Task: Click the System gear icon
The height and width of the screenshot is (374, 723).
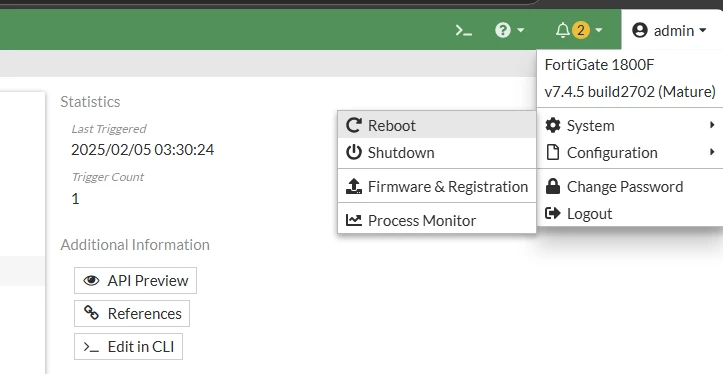Action: coord(552,125)
